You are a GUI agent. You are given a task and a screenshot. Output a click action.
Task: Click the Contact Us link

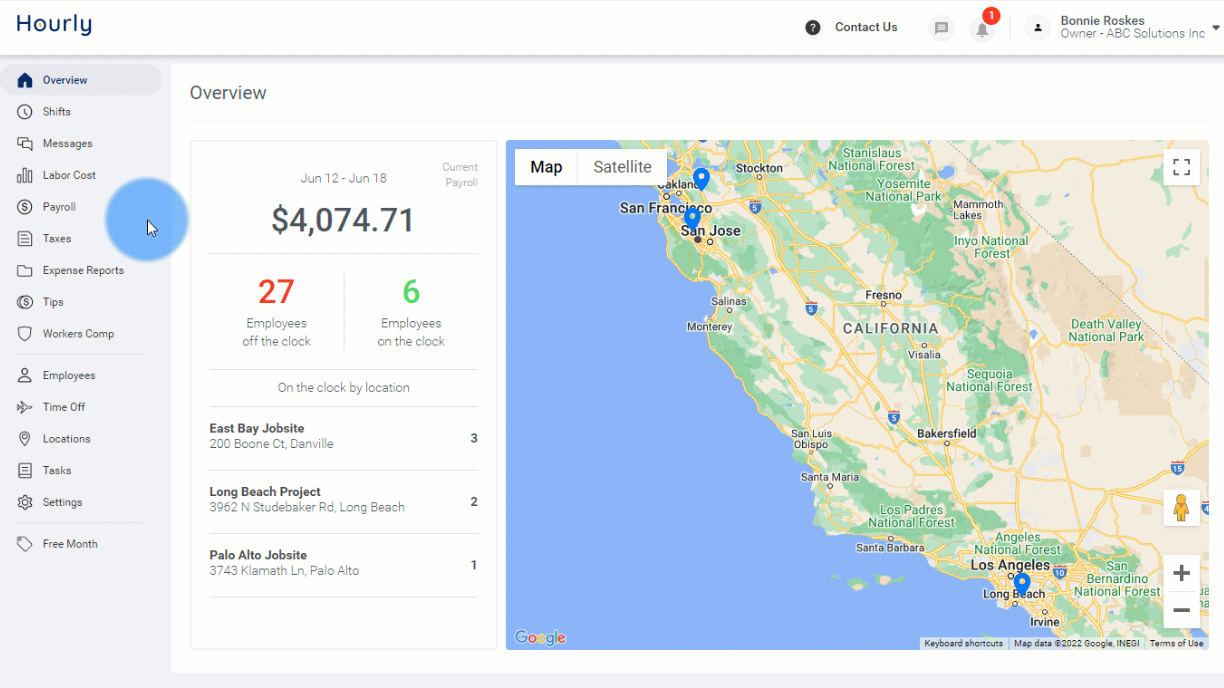click(866, 28)
